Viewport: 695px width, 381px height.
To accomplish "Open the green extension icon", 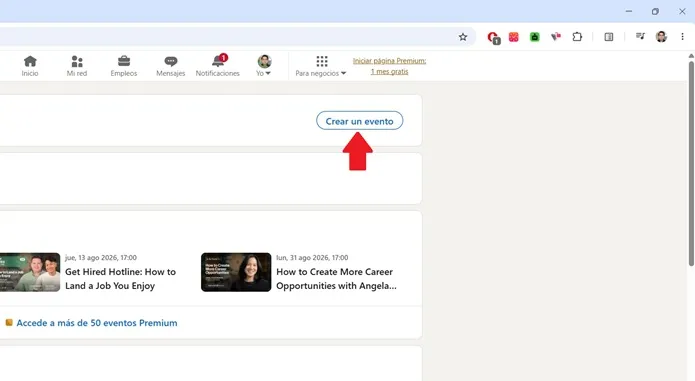I will point(535,37).
